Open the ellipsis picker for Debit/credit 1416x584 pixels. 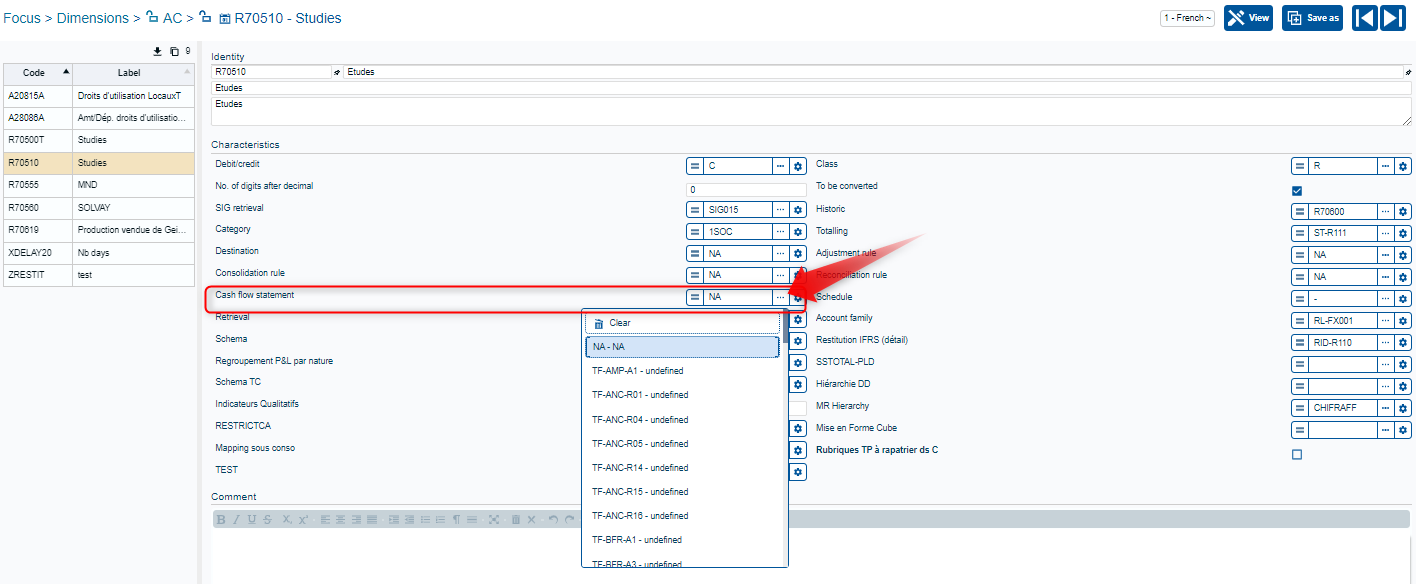[x=781, y=166]
